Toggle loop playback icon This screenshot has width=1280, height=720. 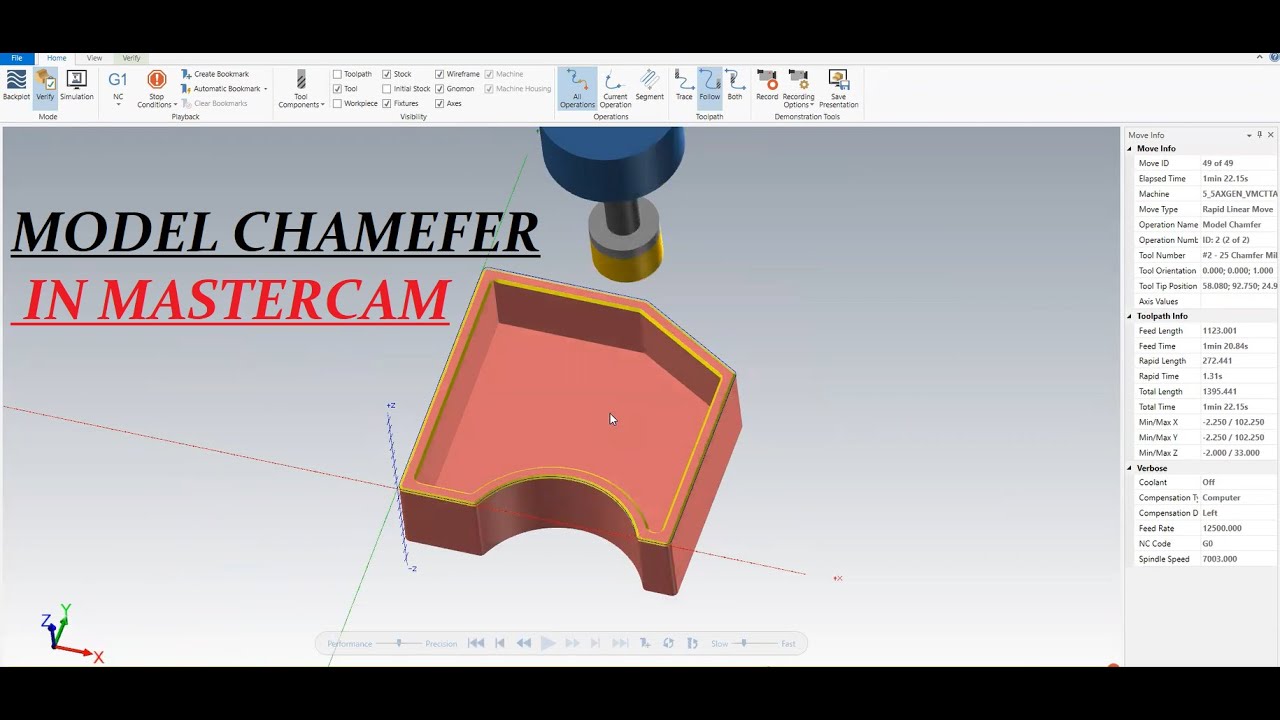(x=668, y=643)
